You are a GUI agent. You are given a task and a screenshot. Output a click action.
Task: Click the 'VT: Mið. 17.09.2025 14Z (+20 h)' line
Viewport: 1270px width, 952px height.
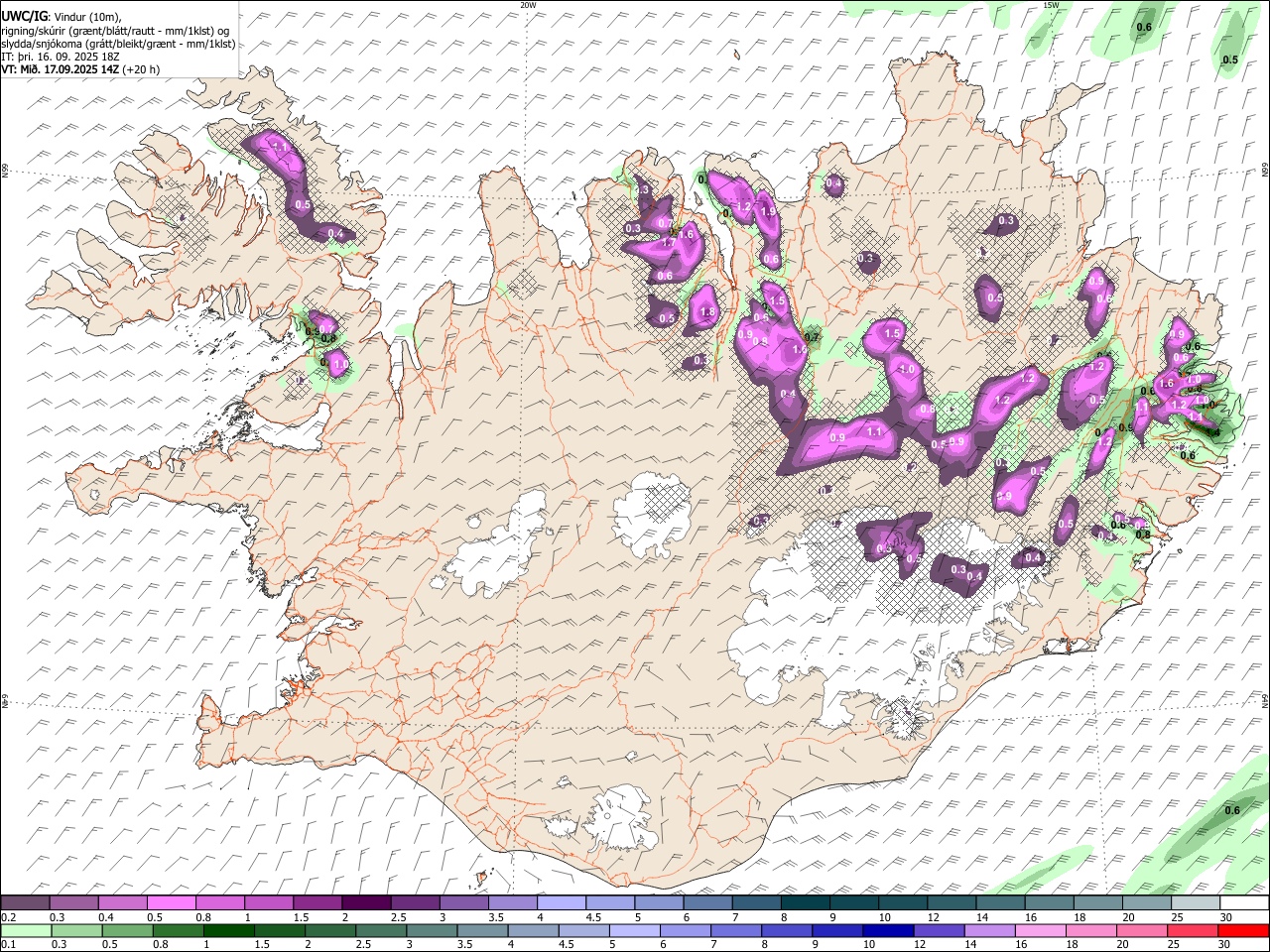coord(80,69)
